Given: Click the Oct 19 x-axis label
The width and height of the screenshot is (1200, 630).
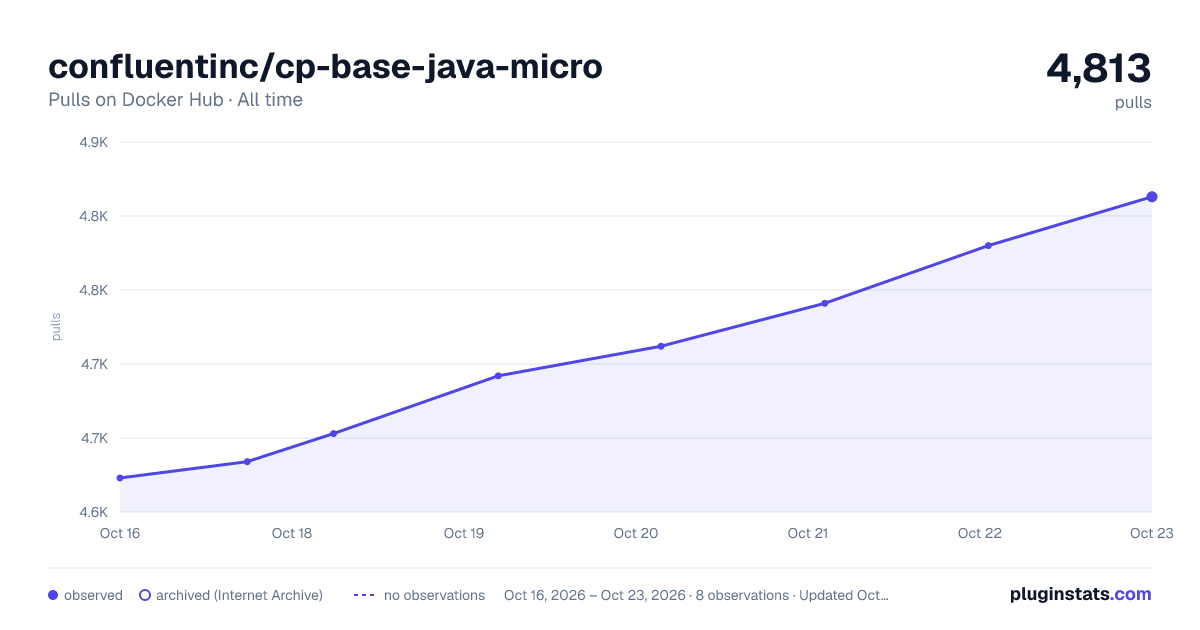Looking at the screenshot, I should click(464, 533).
